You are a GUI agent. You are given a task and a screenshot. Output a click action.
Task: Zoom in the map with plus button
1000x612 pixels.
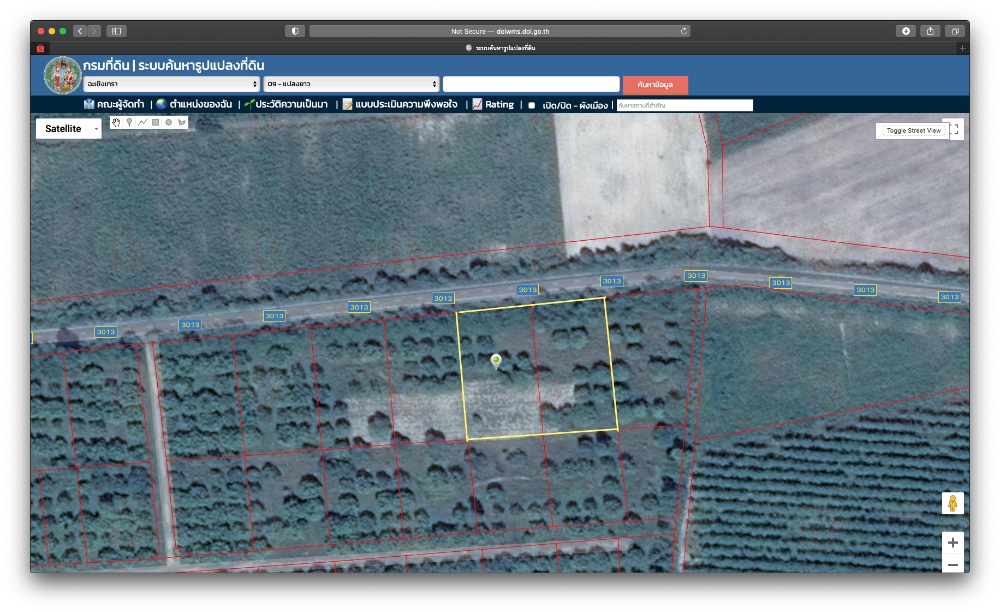(x=953, y=542)
